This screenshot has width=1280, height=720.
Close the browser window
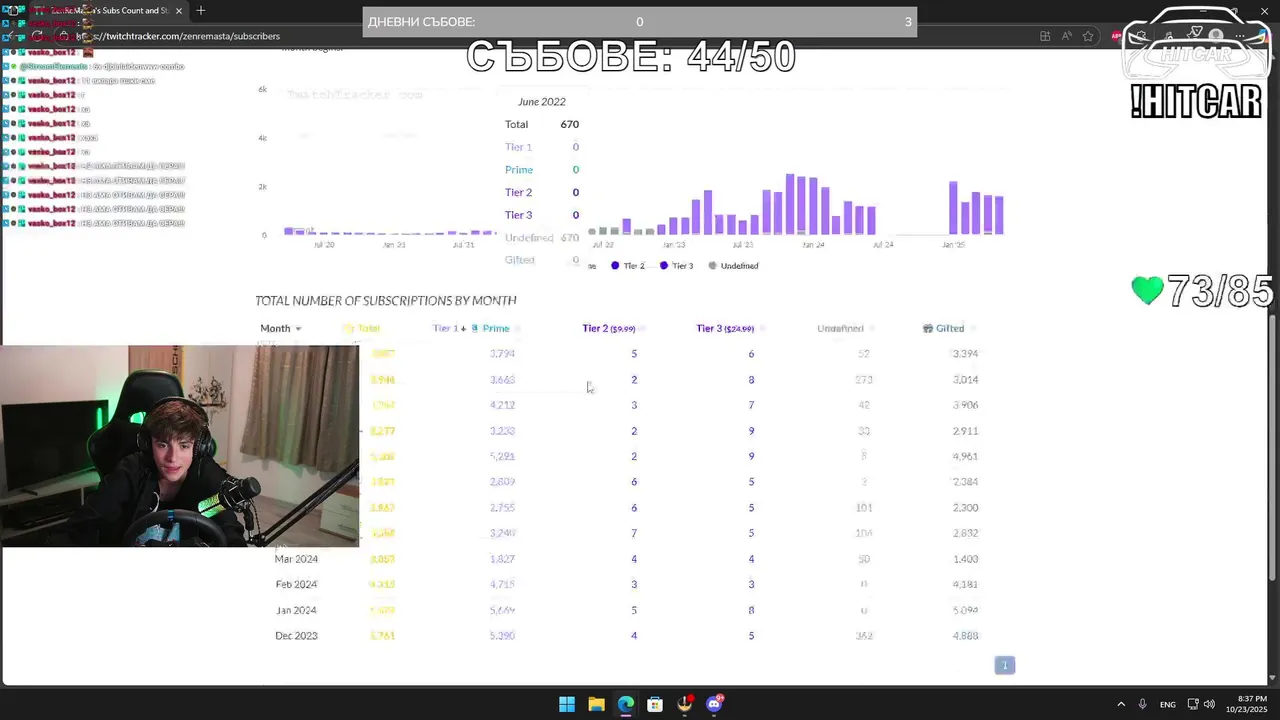tap(1263, 10)
